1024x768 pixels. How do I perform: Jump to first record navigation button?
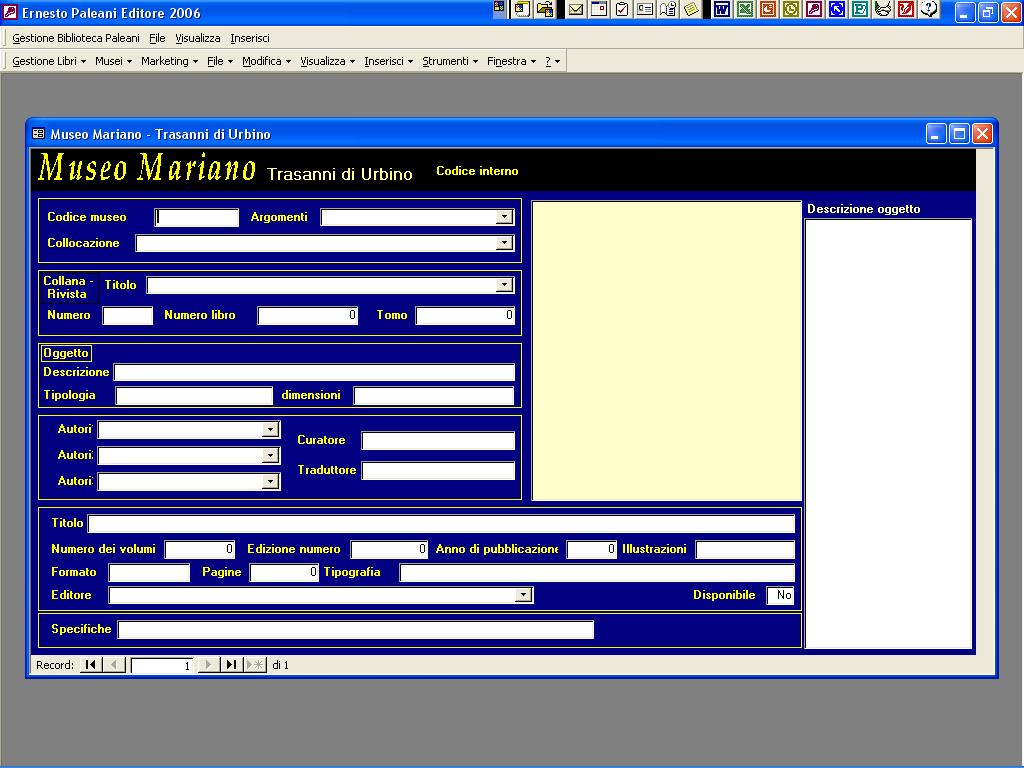tap(90, 665)
